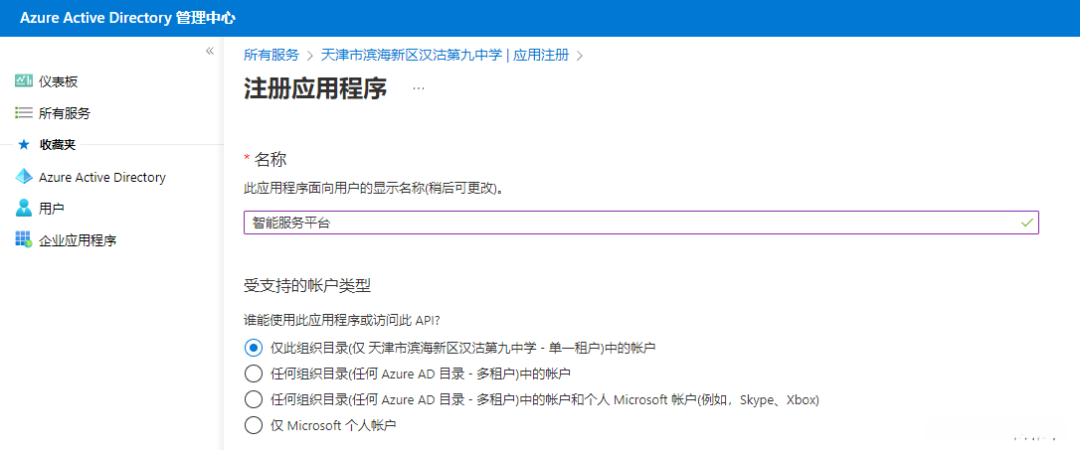Select 仅 Microsoft 个人帐户 radio option
This screenshot has height=450, width=1080.
point(253,425)
